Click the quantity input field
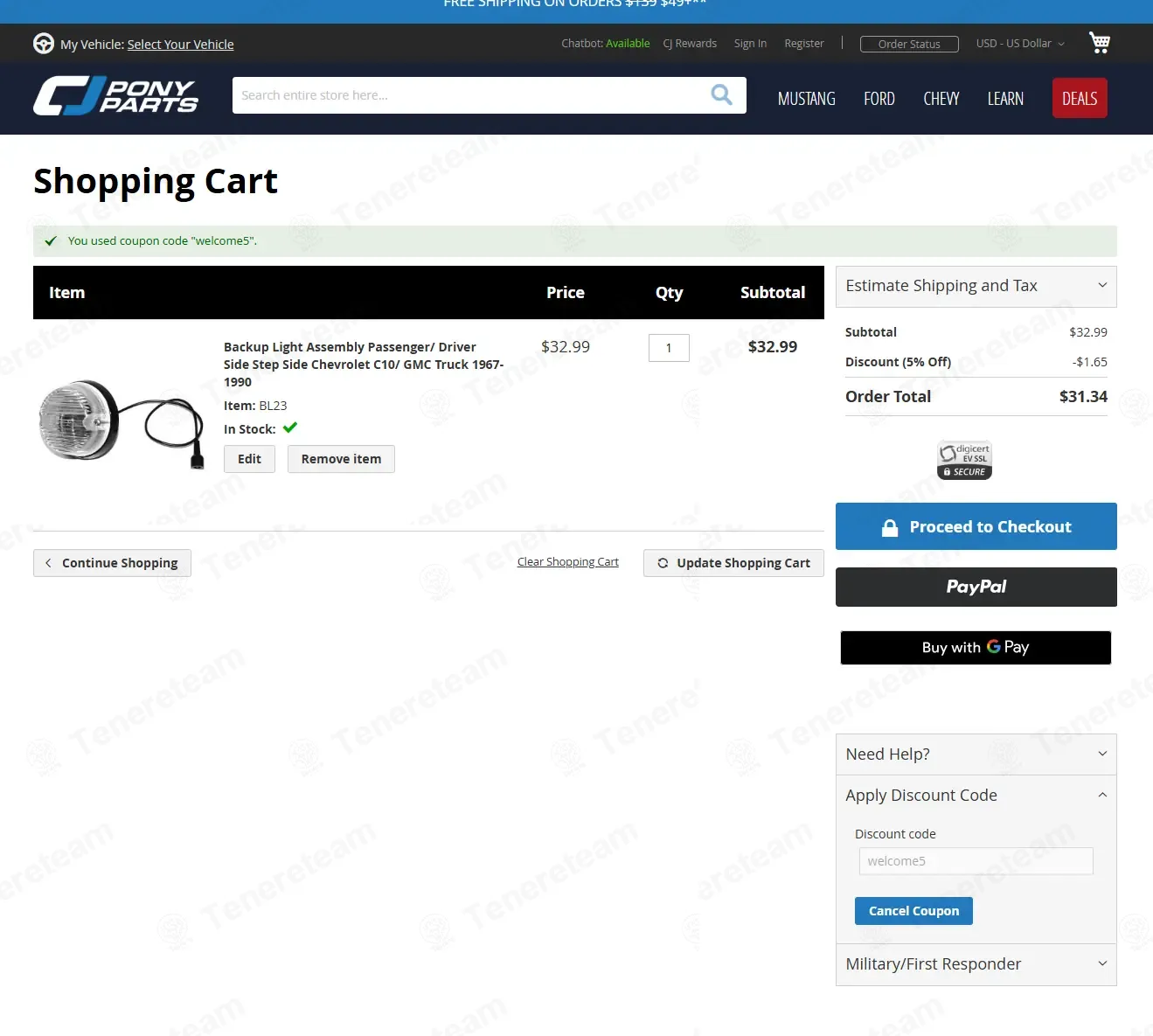The image size is (1153, 1036). click(x=669, y=348)
